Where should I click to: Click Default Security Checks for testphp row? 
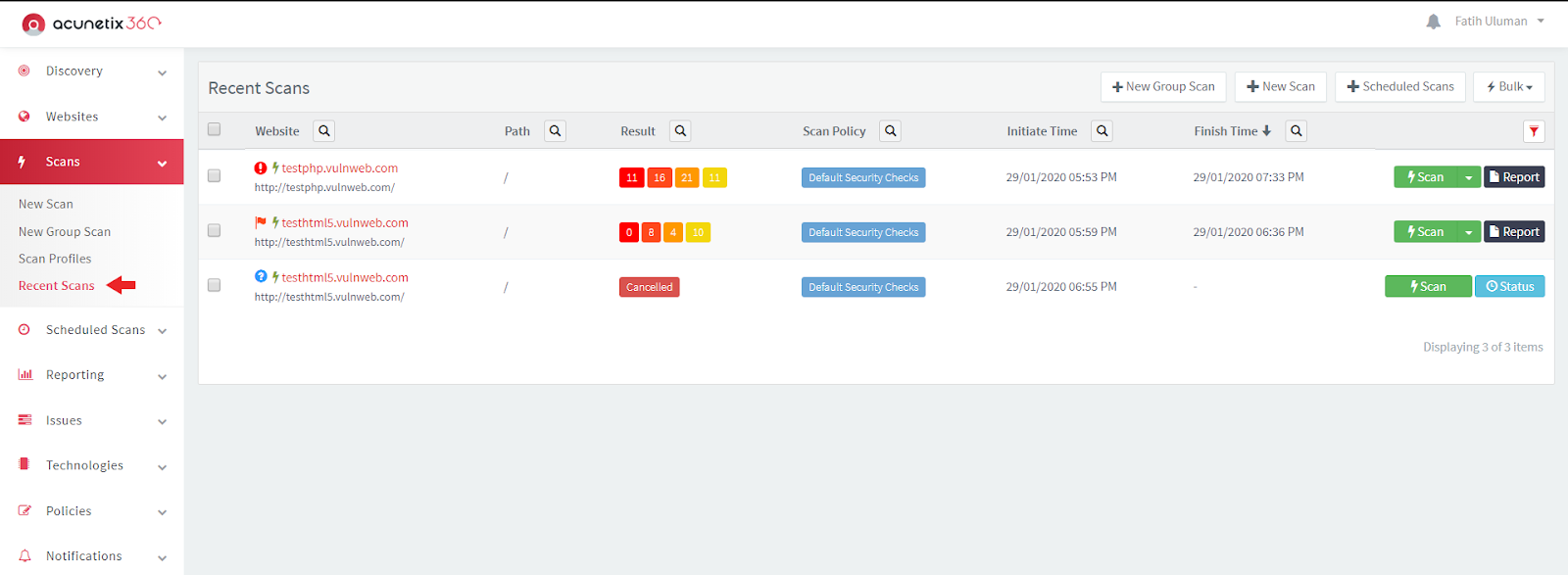[863, 177]
